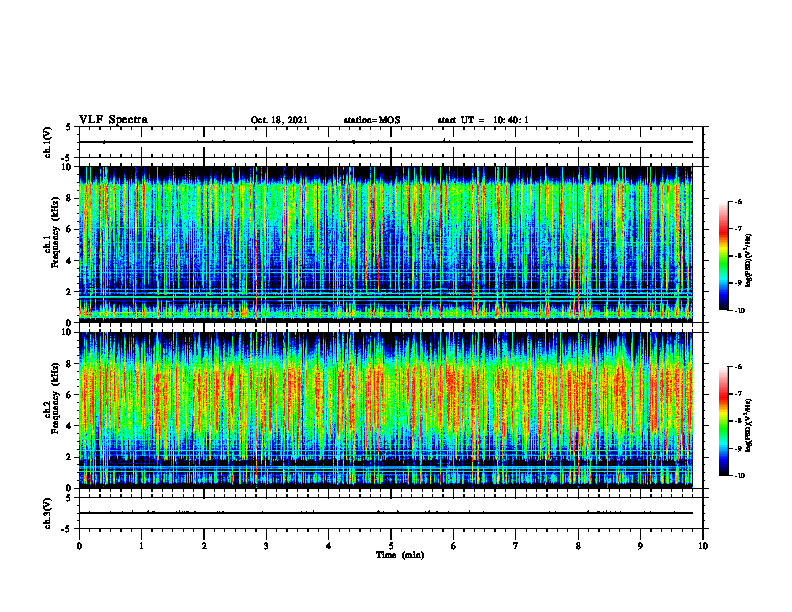
Task: Click the ch.2 frequency tick "6"
Action: [x=70, y=395]
